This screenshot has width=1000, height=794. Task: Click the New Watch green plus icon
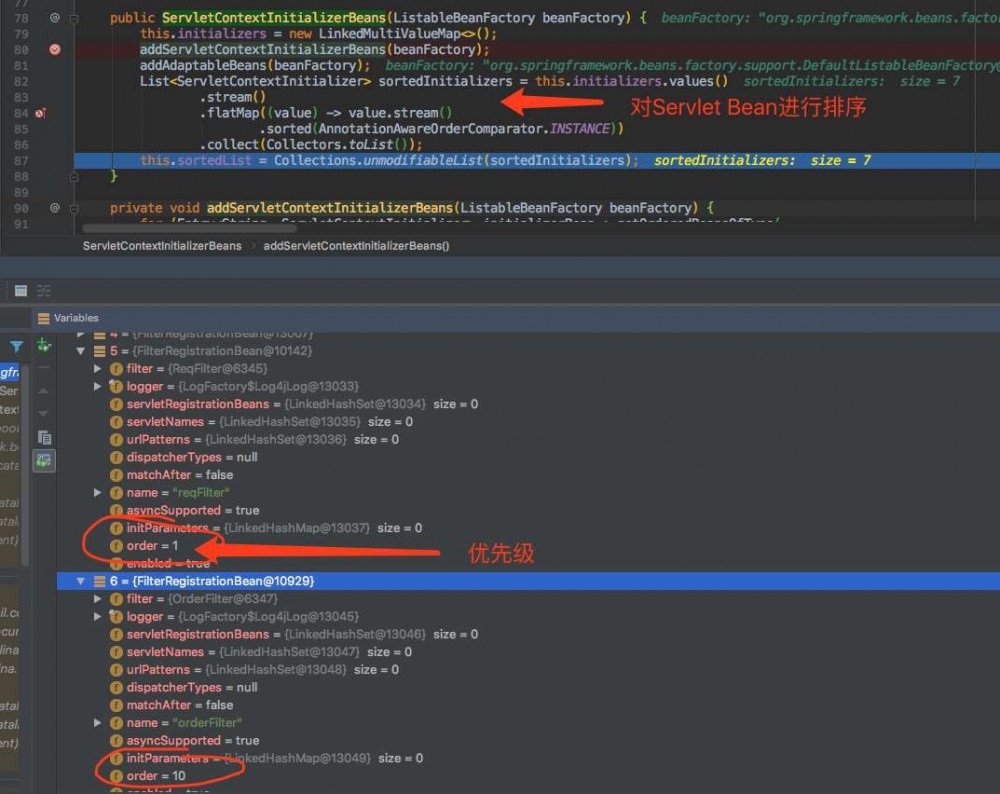(42, 342)
